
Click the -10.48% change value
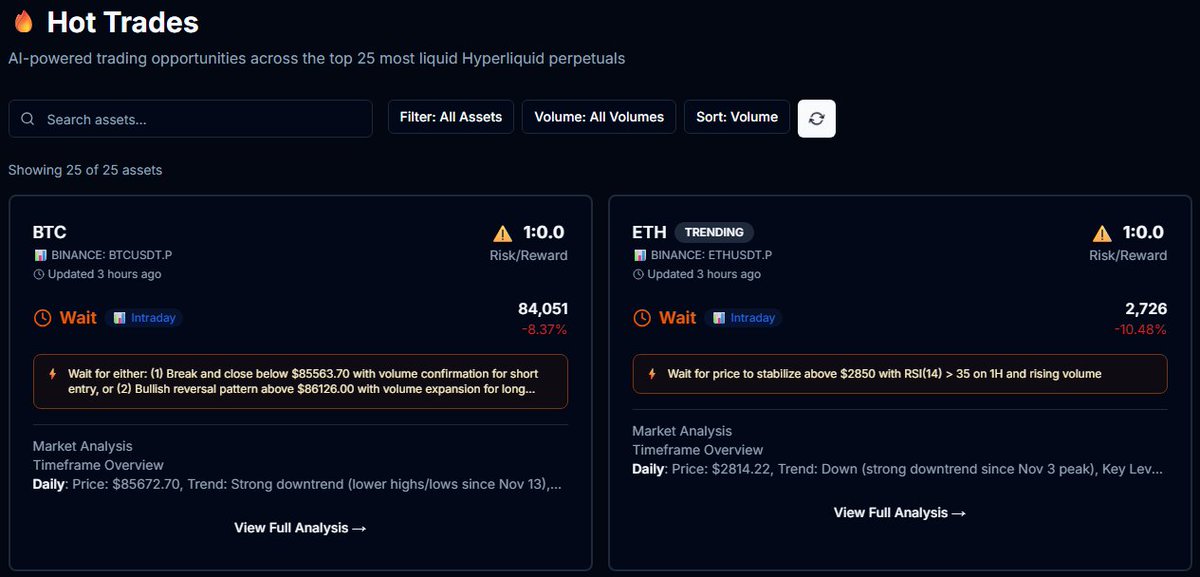point(1141,329)
